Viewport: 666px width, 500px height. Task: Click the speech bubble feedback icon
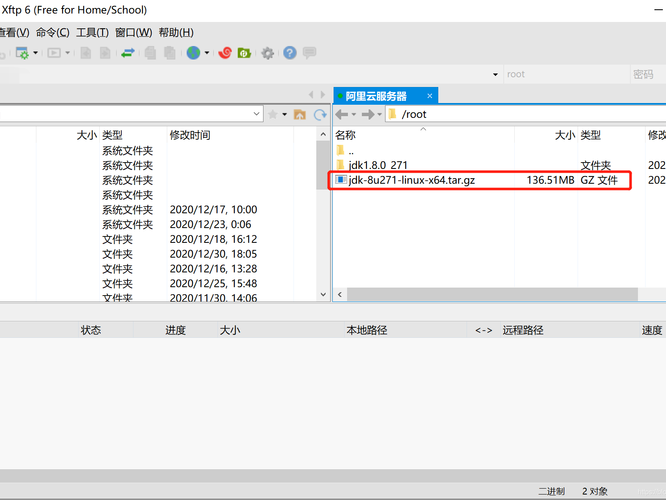pos(310,53)
